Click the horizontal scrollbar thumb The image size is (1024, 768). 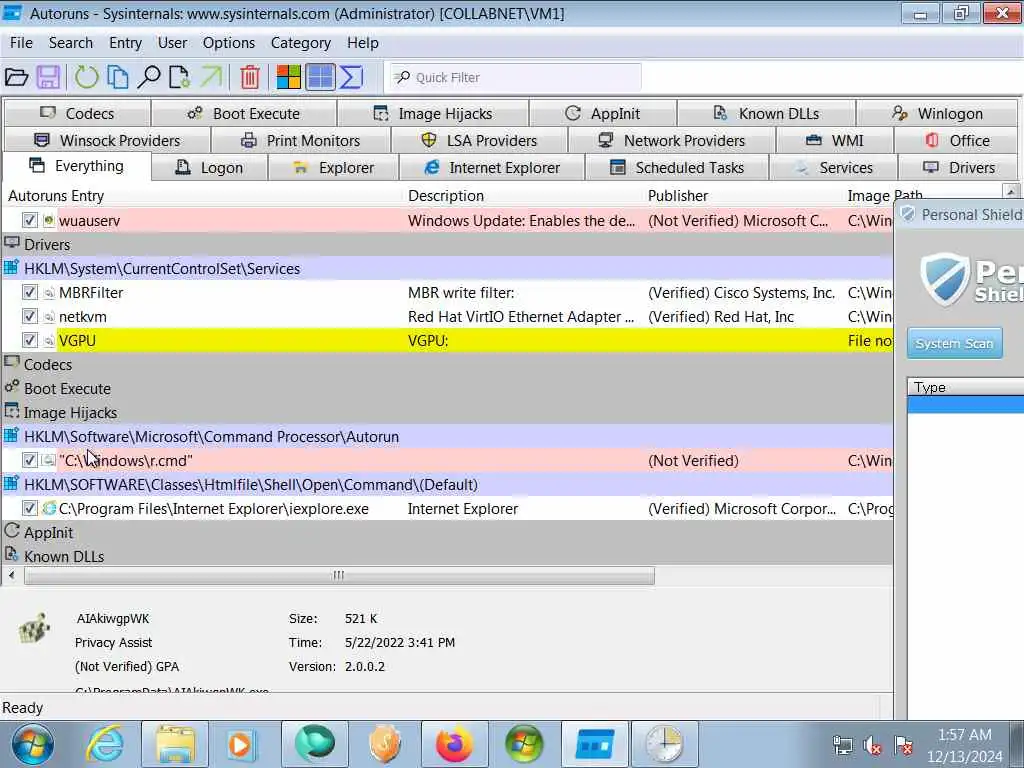pyautogui.click(x=339, y=575)
